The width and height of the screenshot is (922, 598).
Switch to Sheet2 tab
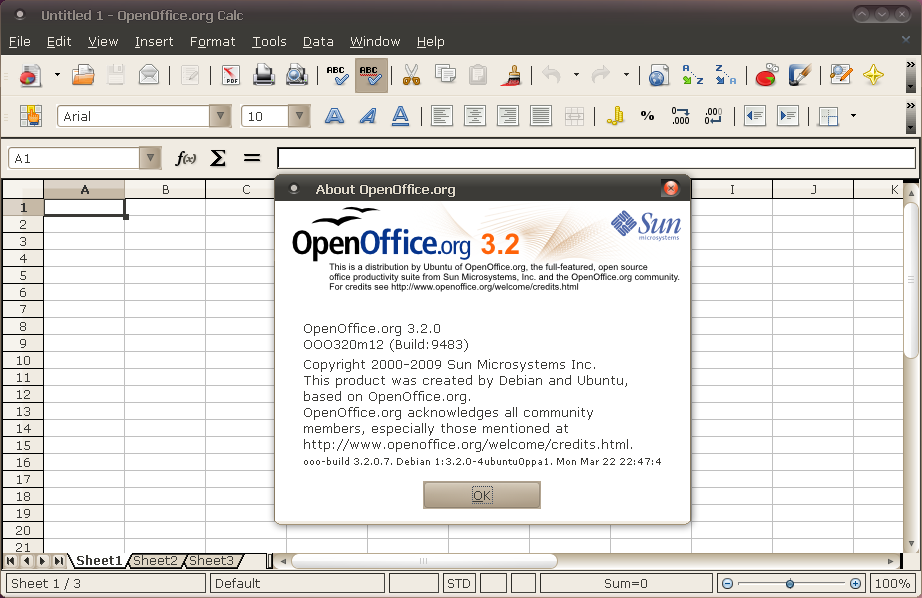[x=155, y=560]
